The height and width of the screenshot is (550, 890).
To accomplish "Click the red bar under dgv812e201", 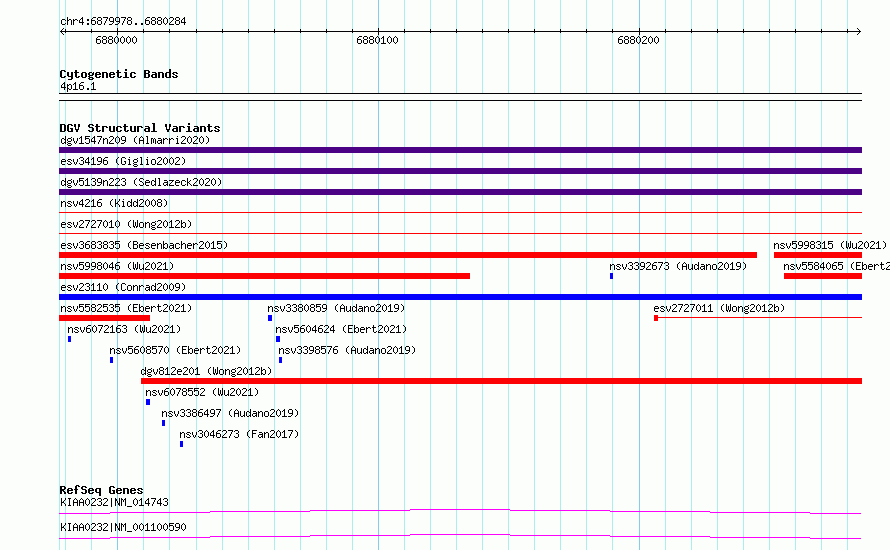I will pos(502,381).
